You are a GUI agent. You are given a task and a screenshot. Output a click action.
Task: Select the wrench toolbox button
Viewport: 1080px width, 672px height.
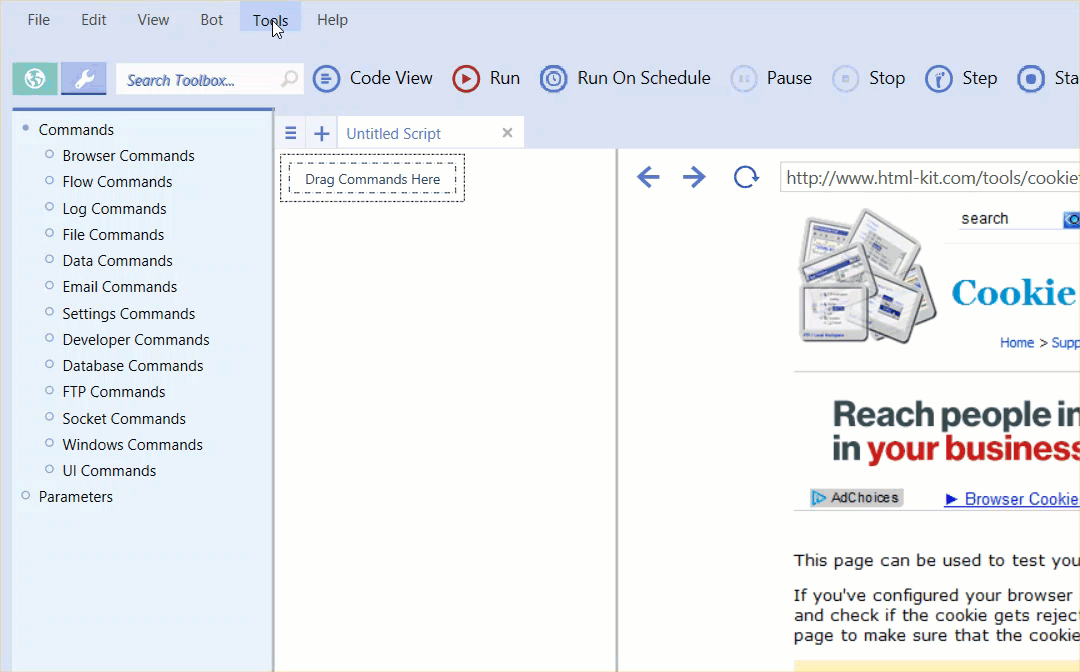point(84,78)
